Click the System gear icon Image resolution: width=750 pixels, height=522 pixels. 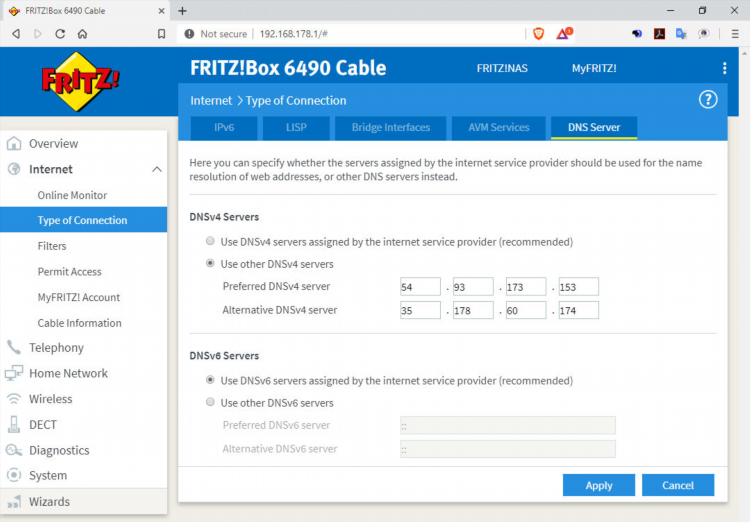click(x=14, y=475)
